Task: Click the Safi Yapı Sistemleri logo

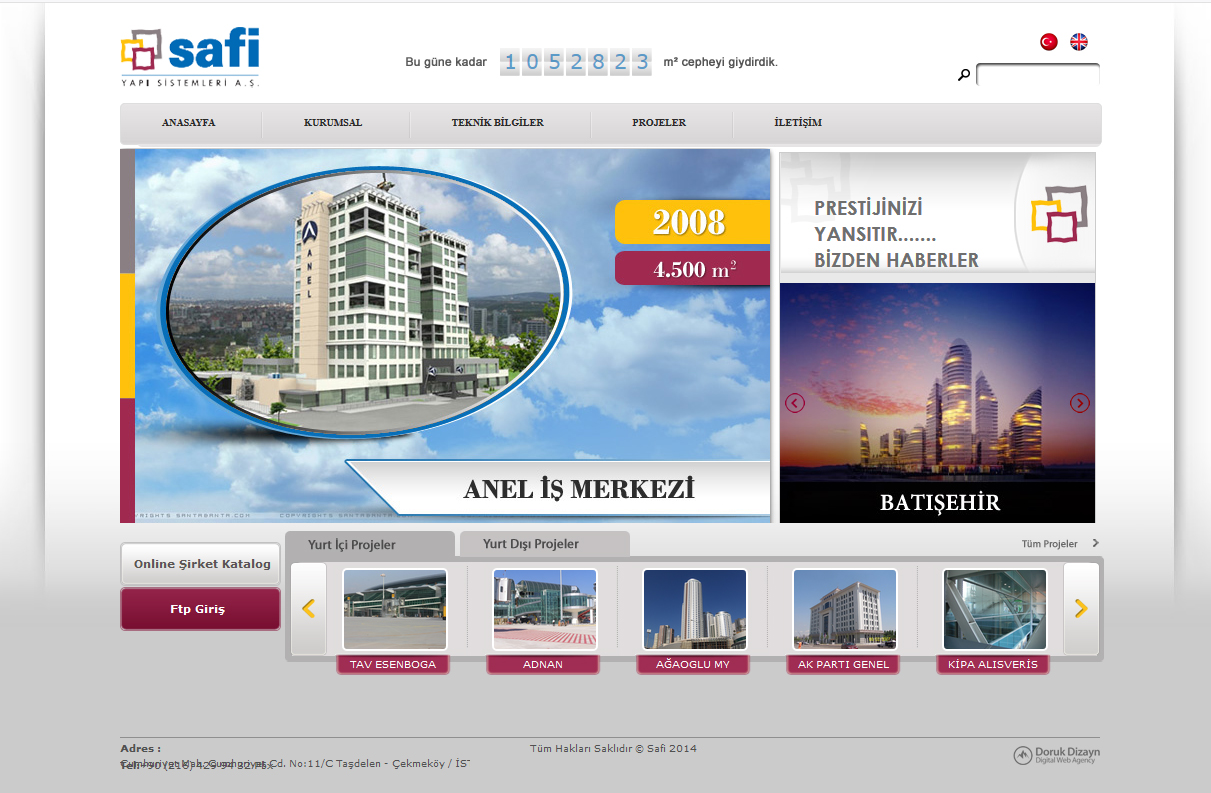Action: [190, 59]
